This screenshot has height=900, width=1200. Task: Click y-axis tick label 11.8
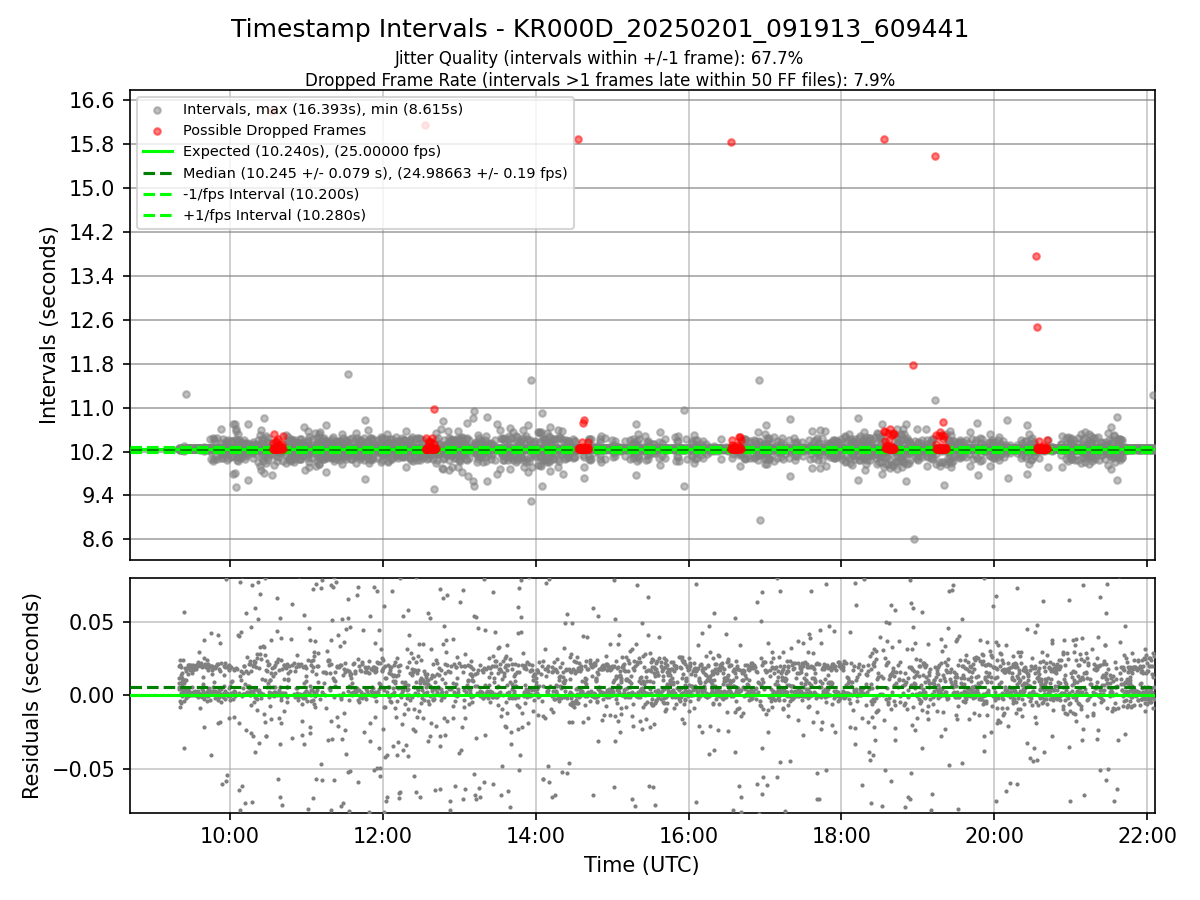tap(92, 364)
